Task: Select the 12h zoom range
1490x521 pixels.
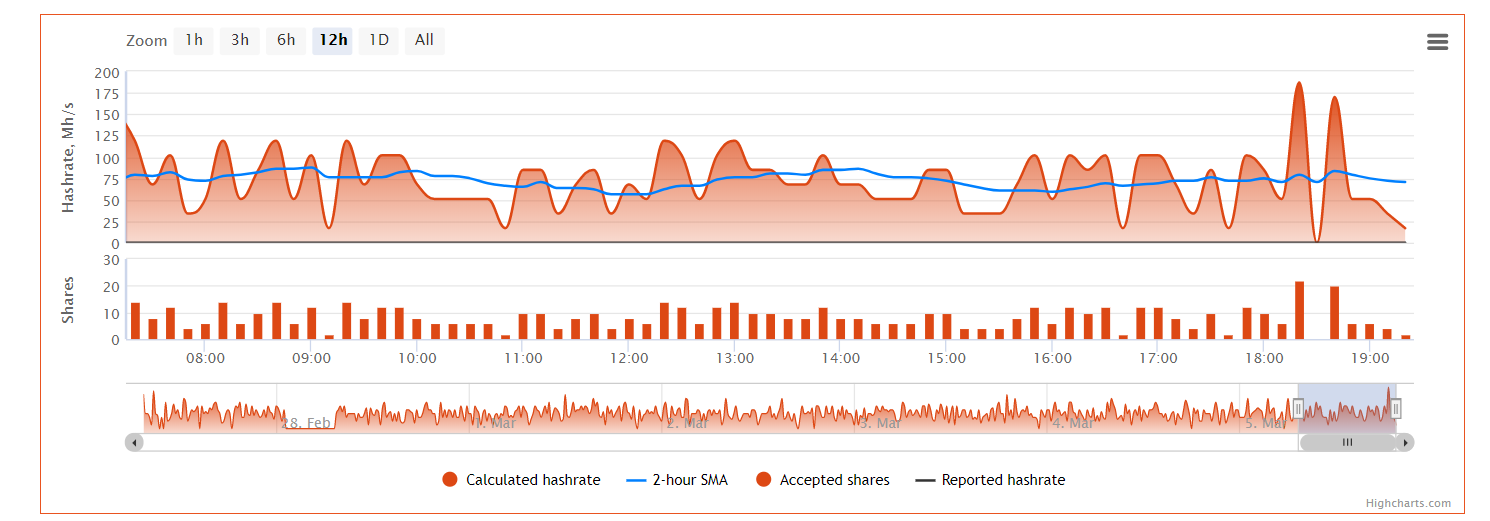Action: pos(333,41)
